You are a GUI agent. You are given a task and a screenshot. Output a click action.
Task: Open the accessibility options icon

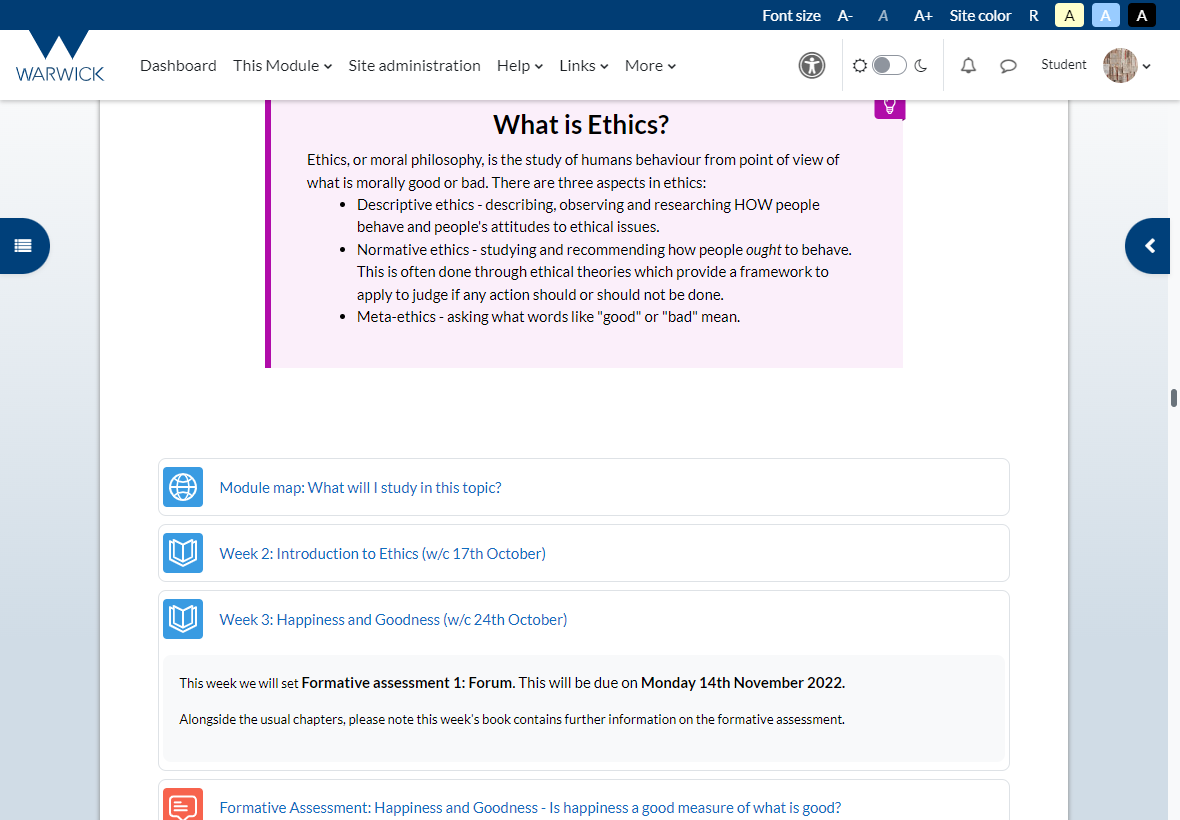tap(812, 66)
